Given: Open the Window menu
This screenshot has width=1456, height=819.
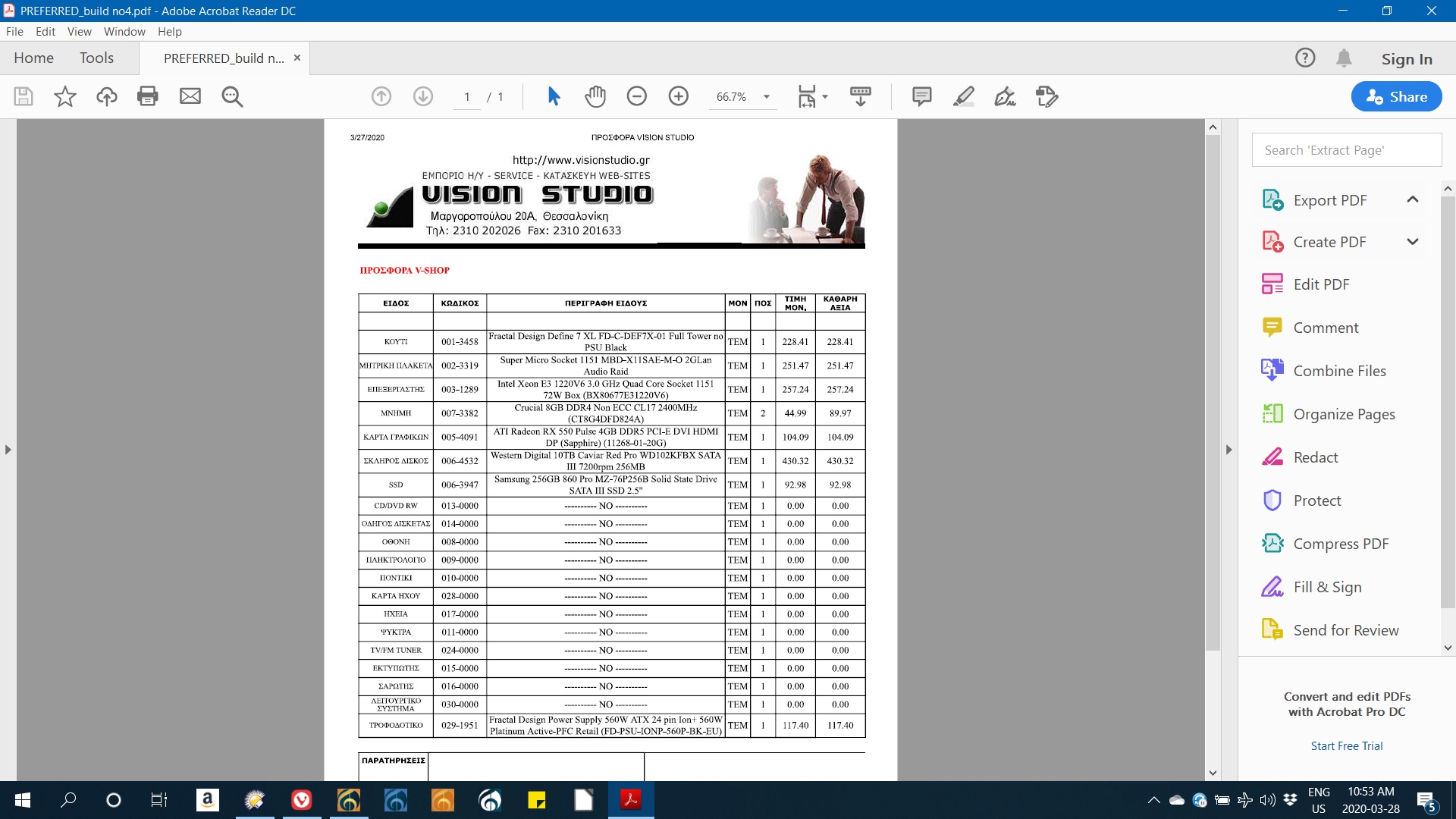Looking at the screenshot, I should (x=124, y=31).
